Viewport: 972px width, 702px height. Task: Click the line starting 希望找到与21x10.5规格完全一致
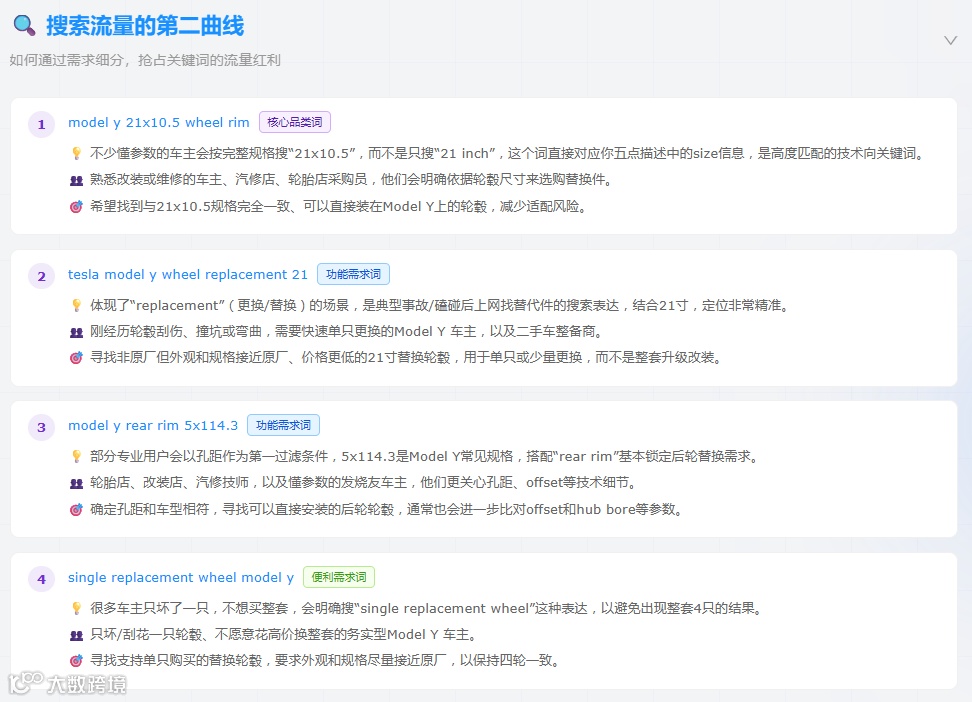point(339,207)
